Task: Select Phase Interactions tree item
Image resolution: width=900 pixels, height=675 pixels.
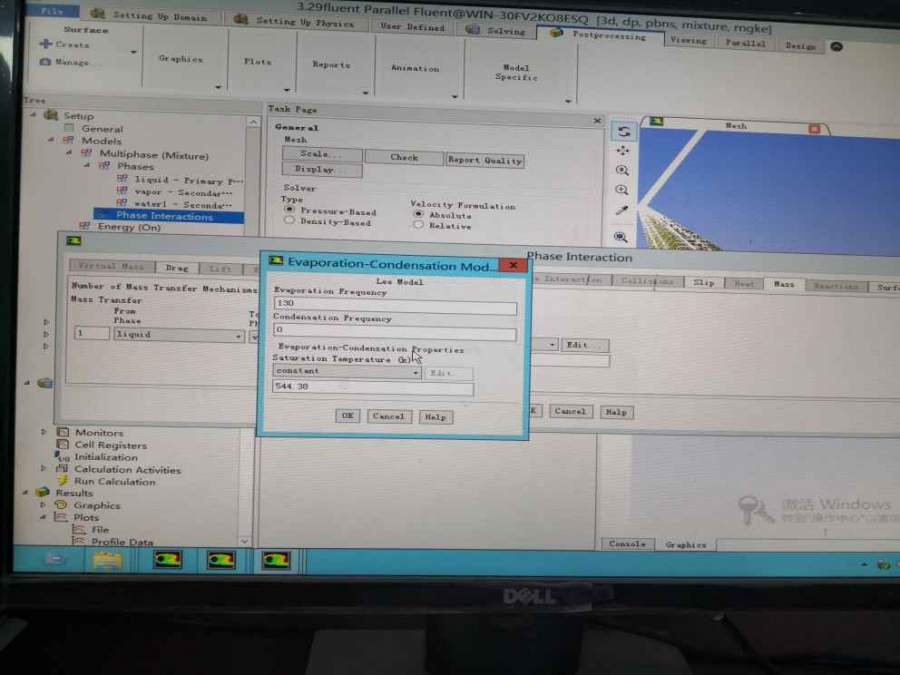Action: [x=168, y=216]
